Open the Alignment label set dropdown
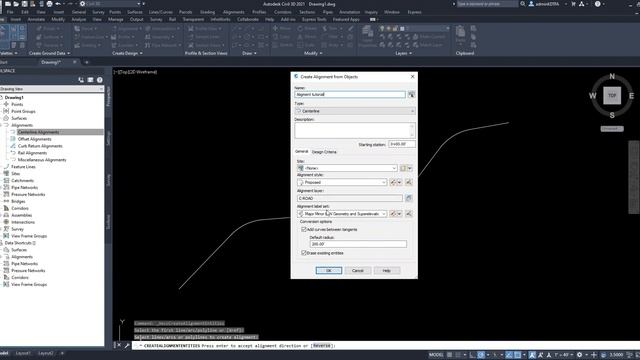The height and width of the screenshot is (360, 640). point(342,214)
